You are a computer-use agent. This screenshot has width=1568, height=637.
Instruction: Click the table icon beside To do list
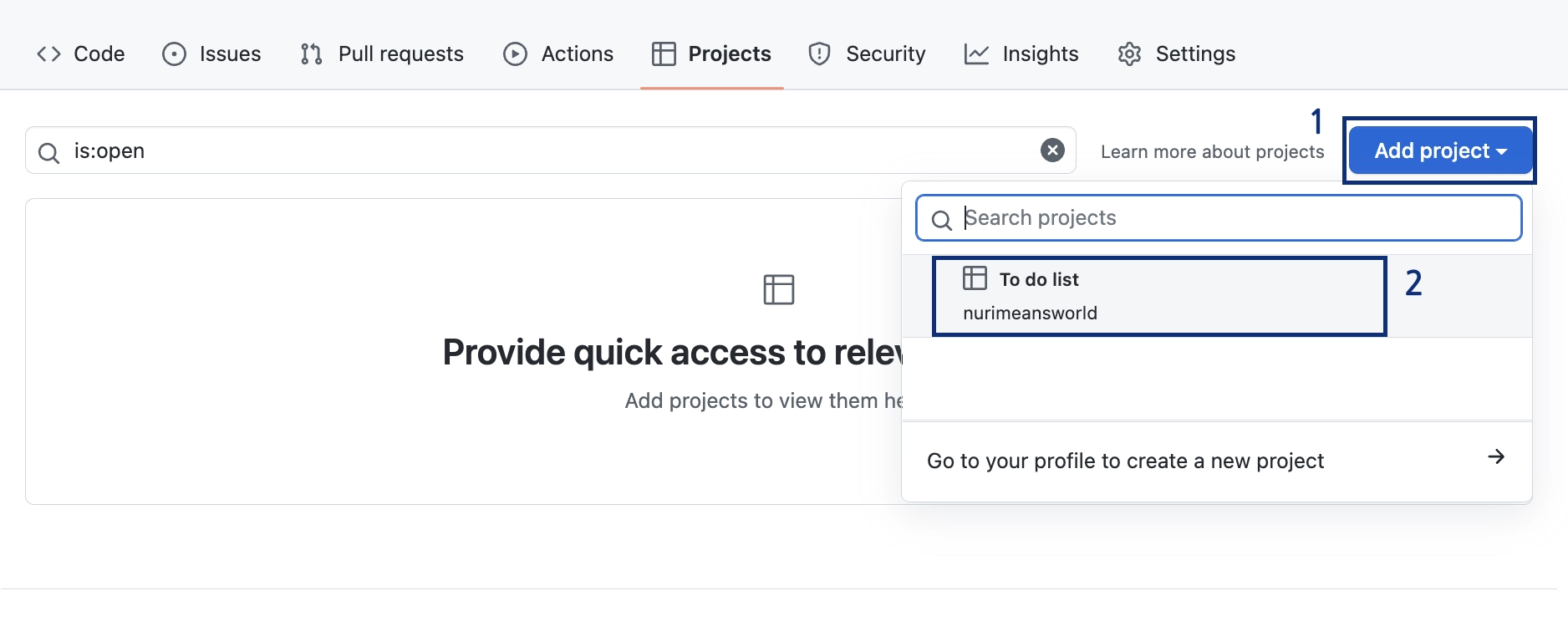click(x=975, y=278)
